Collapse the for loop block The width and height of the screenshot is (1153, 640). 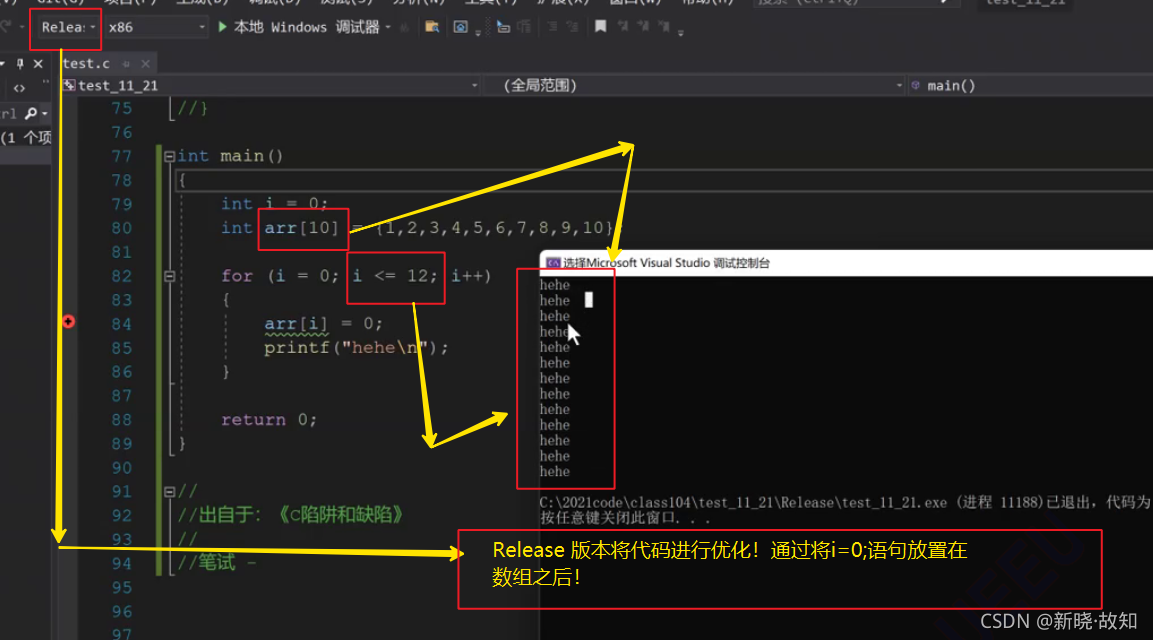coord(169,277)
